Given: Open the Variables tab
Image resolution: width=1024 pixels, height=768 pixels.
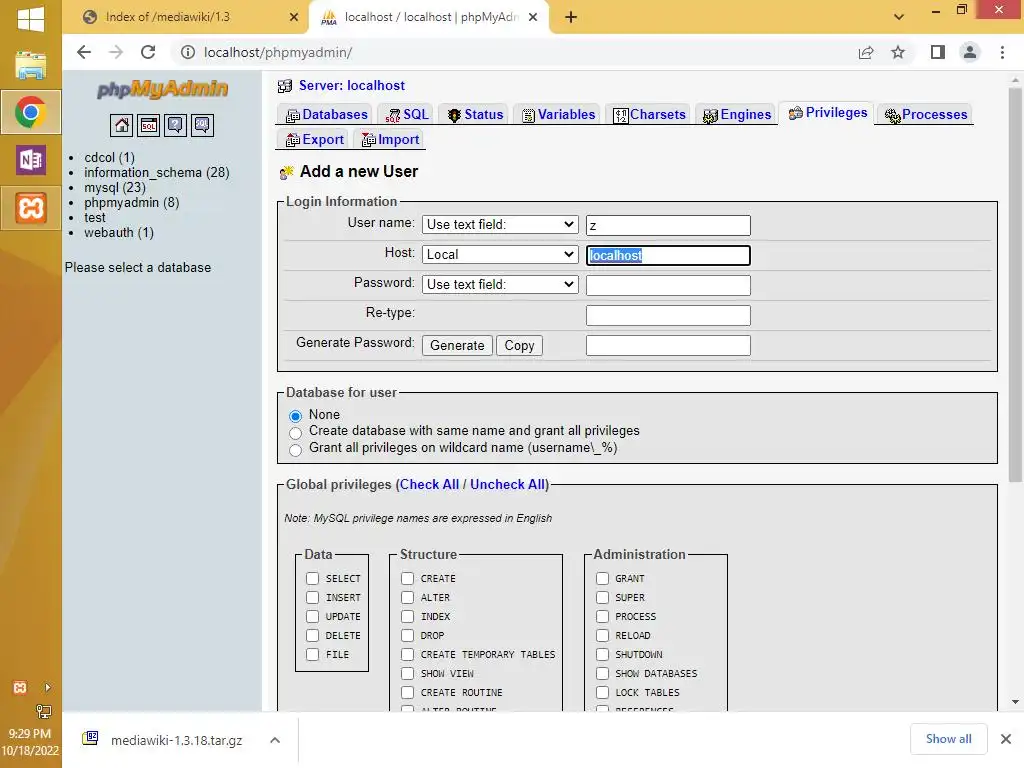Looking at the screenshot, I should [x=558, y=115].
